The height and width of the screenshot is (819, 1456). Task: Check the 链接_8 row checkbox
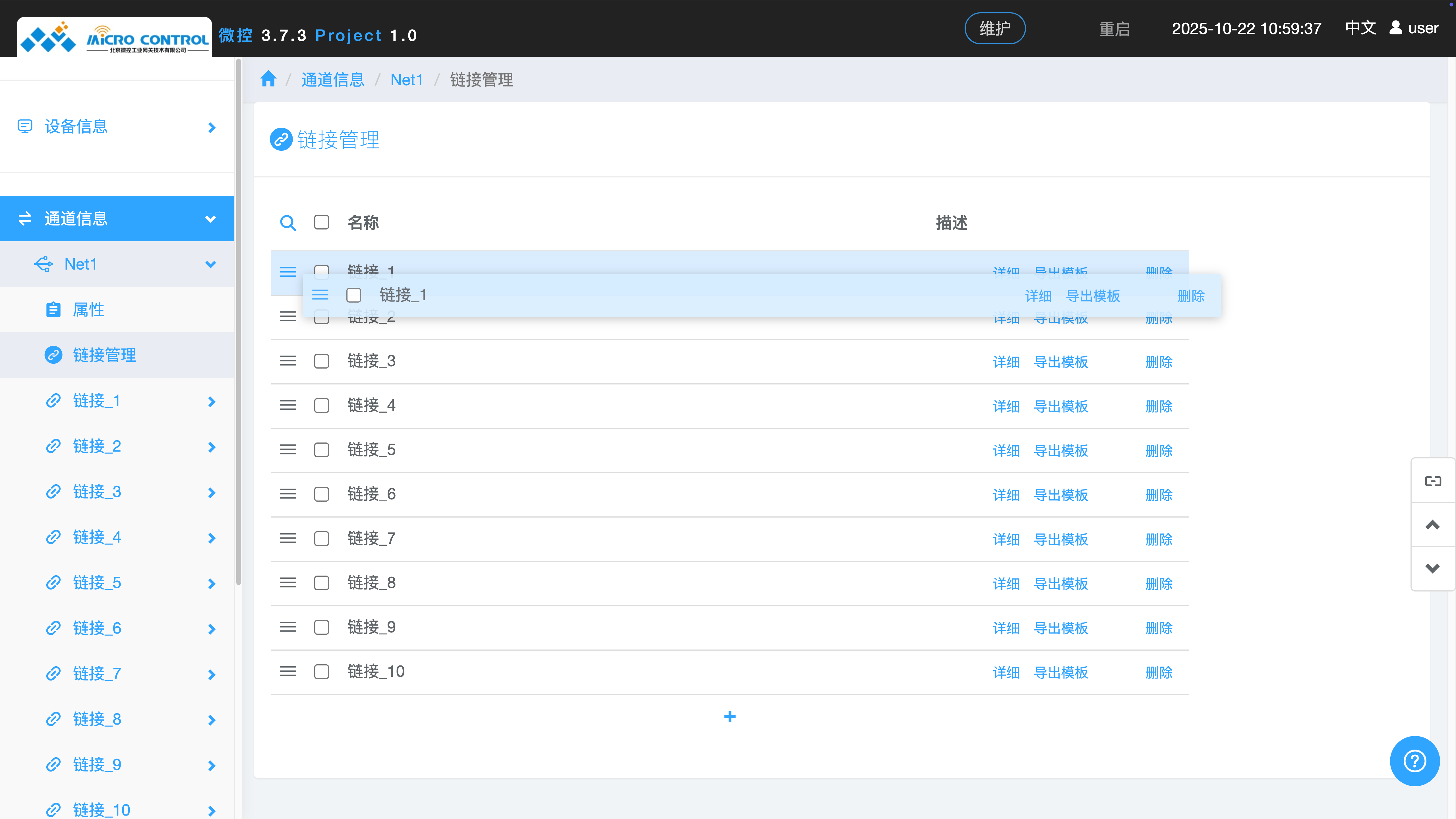(x=322, y=583)
